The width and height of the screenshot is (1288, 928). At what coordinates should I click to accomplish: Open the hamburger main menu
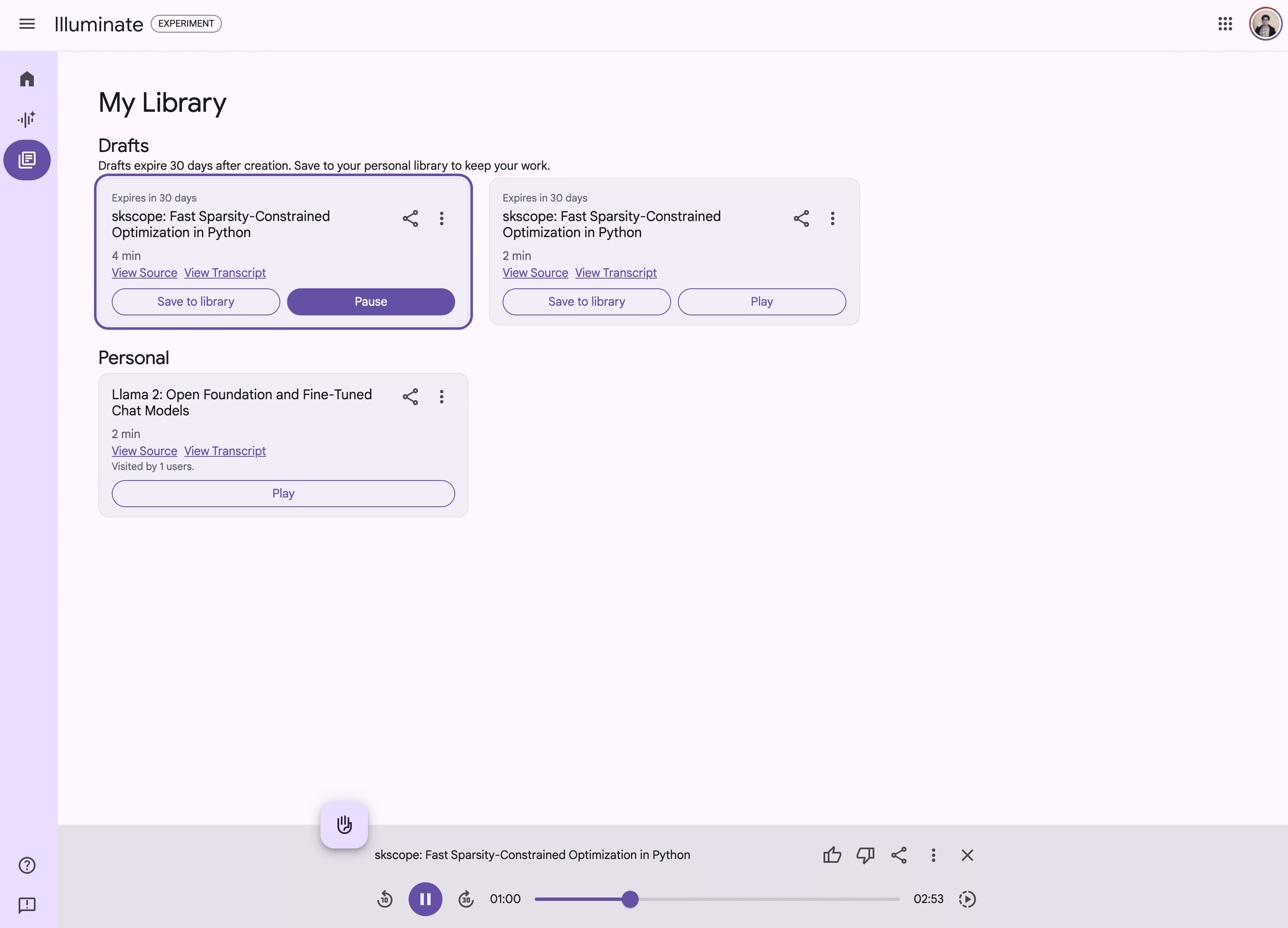tap(27, 24)
